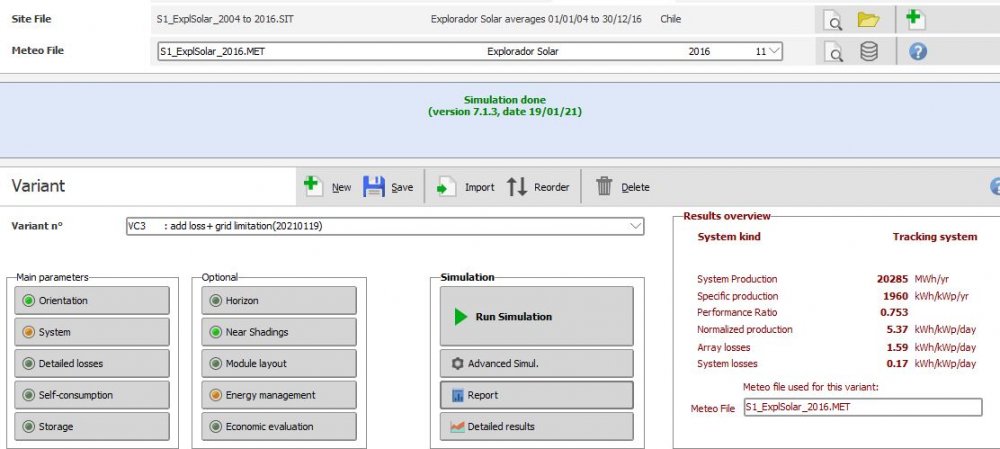
Task: Click the blue help question mark
Action: [x=917, y=52]
